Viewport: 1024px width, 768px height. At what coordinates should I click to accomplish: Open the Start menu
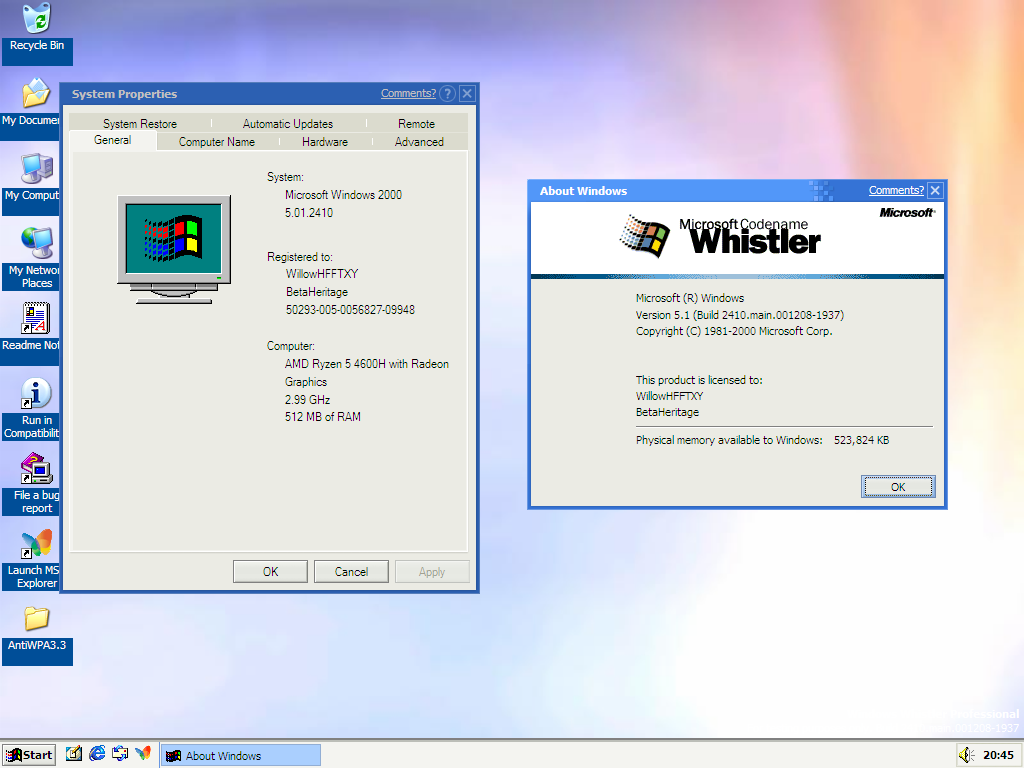pos(29,755)
